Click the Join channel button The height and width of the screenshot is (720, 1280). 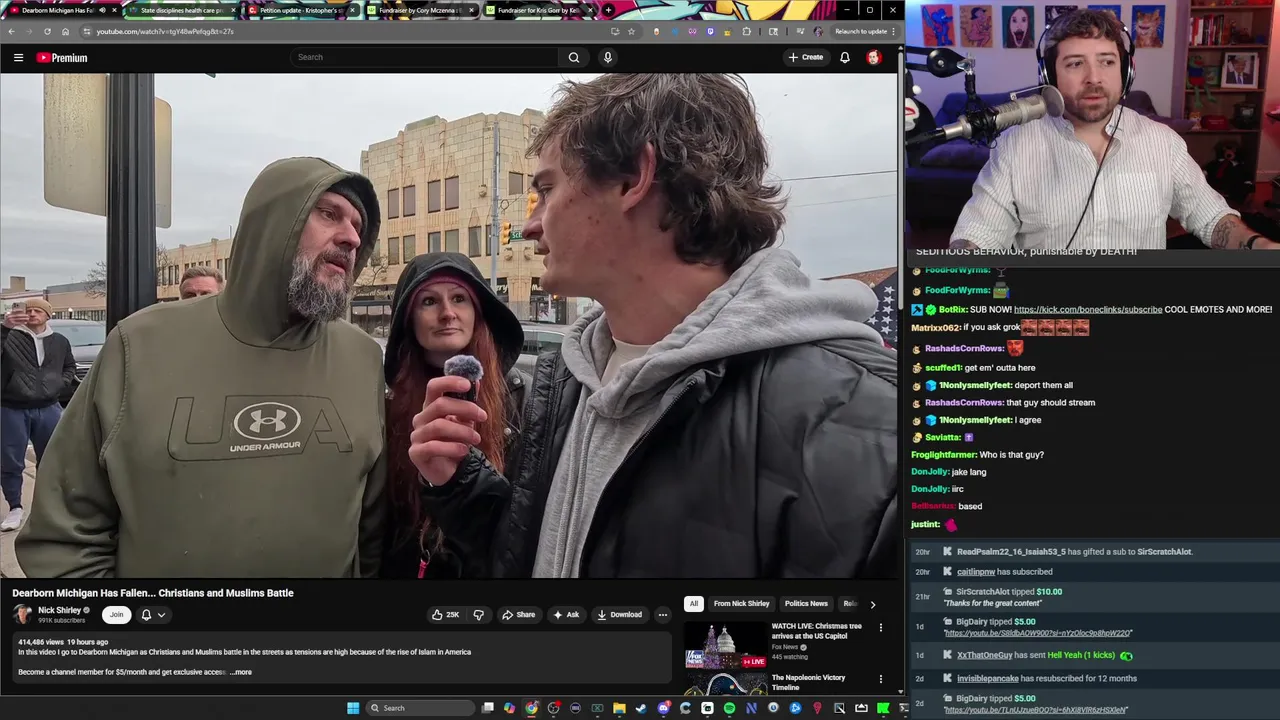[116, 615]
